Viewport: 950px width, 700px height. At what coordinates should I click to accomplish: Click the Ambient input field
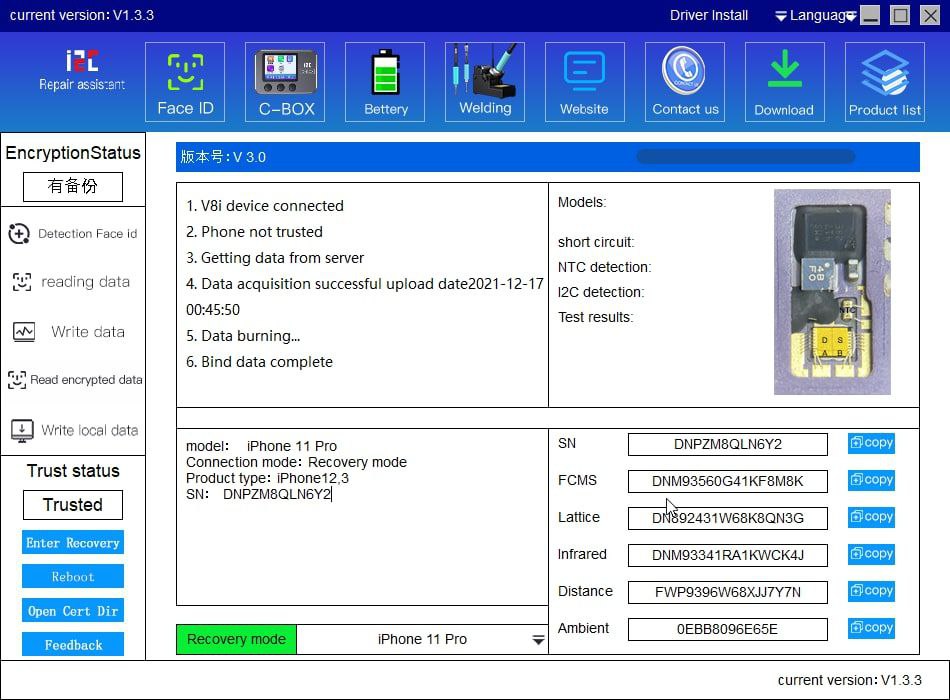[x=728, y=629]
